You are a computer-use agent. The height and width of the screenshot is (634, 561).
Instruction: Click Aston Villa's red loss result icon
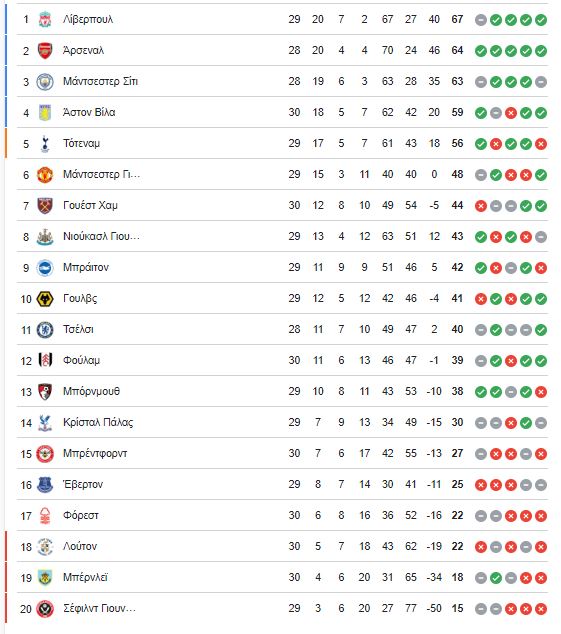(511, 113)
